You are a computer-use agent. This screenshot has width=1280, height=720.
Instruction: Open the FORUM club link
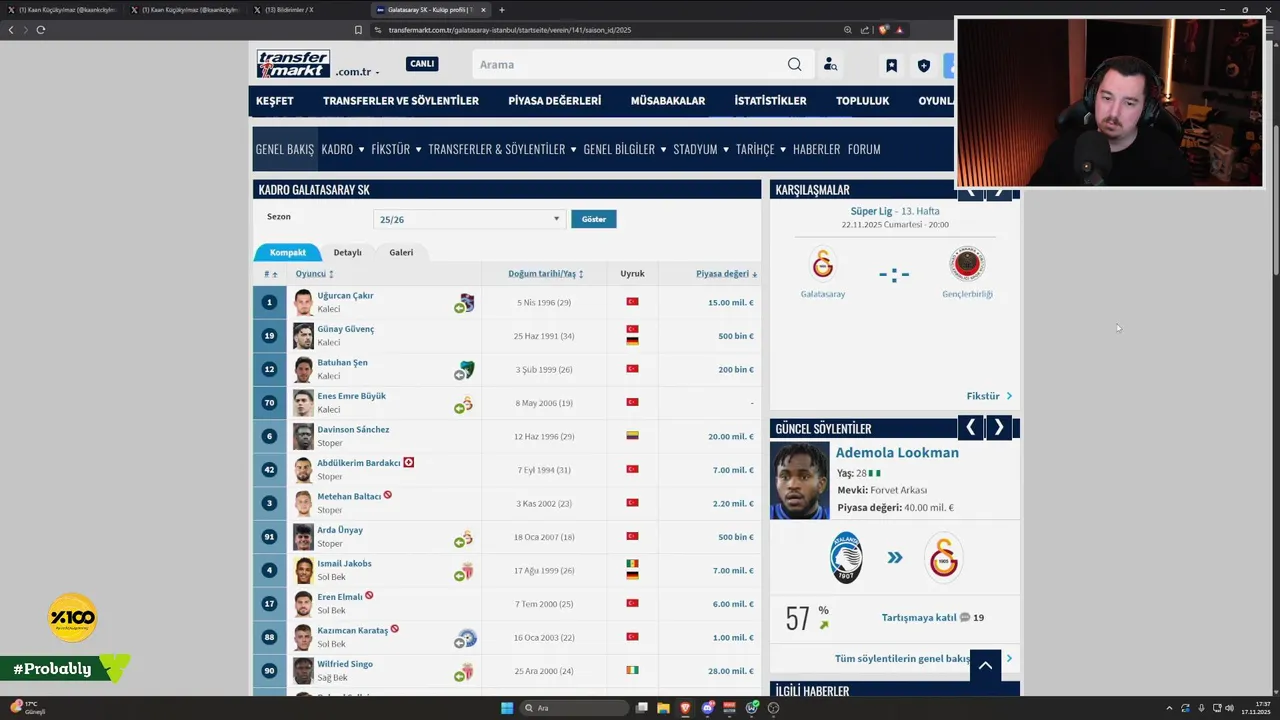pos(864,149)
